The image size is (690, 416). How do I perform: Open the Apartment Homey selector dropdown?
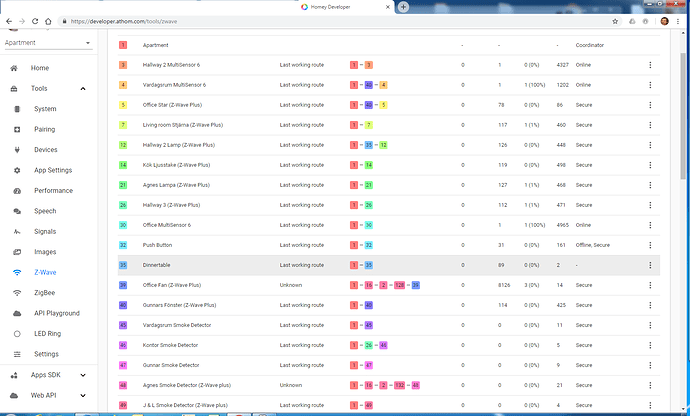tap(48, 44)
